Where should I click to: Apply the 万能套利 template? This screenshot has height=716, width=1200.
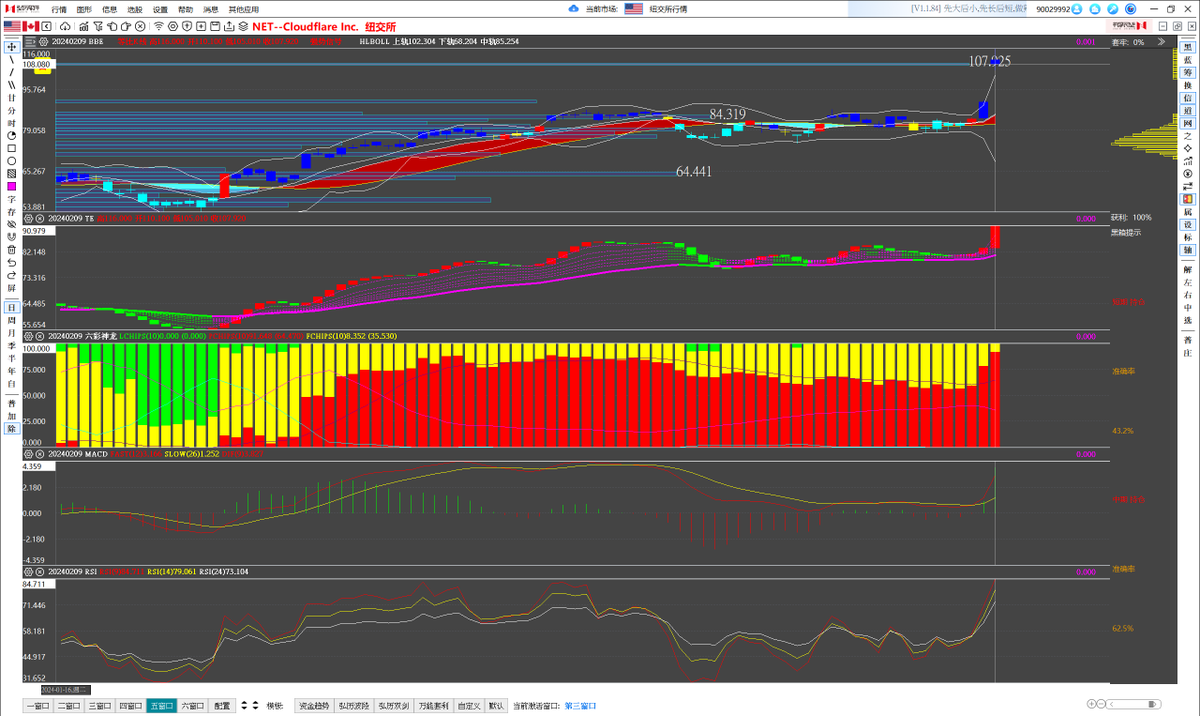click(433, 705)
